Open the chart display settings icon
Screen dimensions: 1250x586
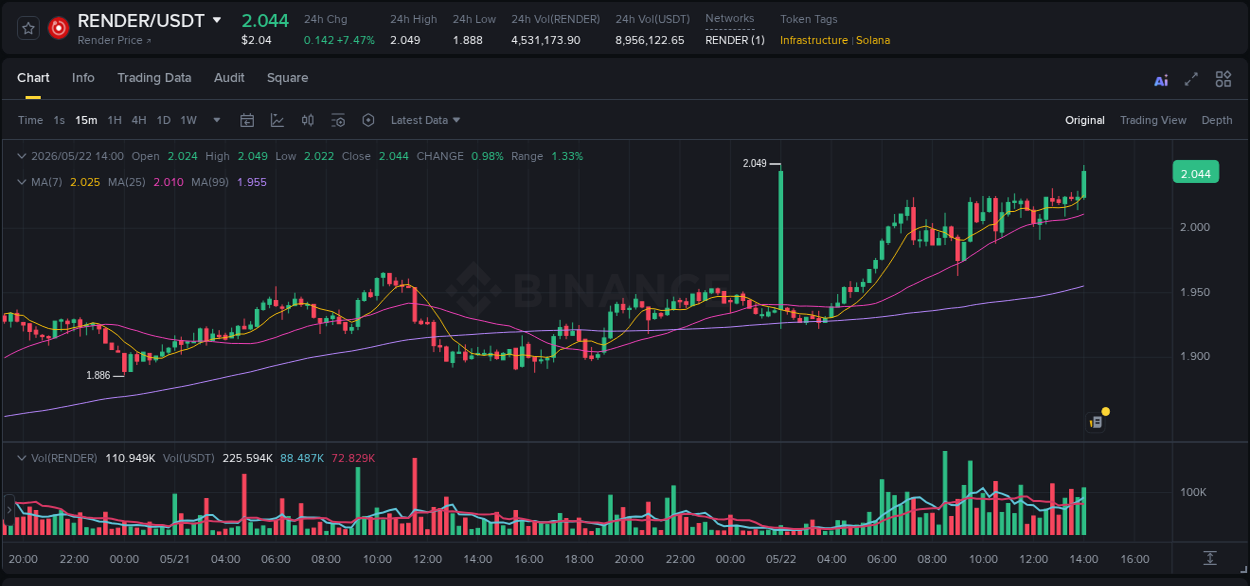pyautogui.click(x=338, y=120)
